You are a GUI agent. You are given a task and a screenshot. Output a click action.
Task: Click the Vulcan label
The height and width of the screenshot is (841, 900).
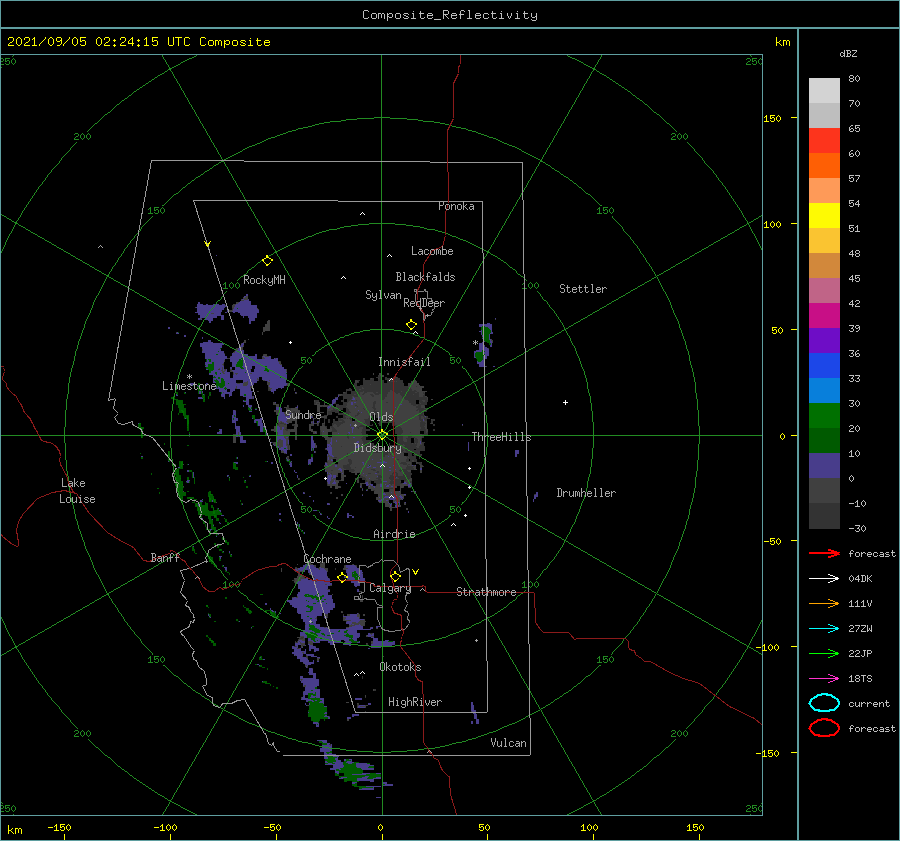508,743
